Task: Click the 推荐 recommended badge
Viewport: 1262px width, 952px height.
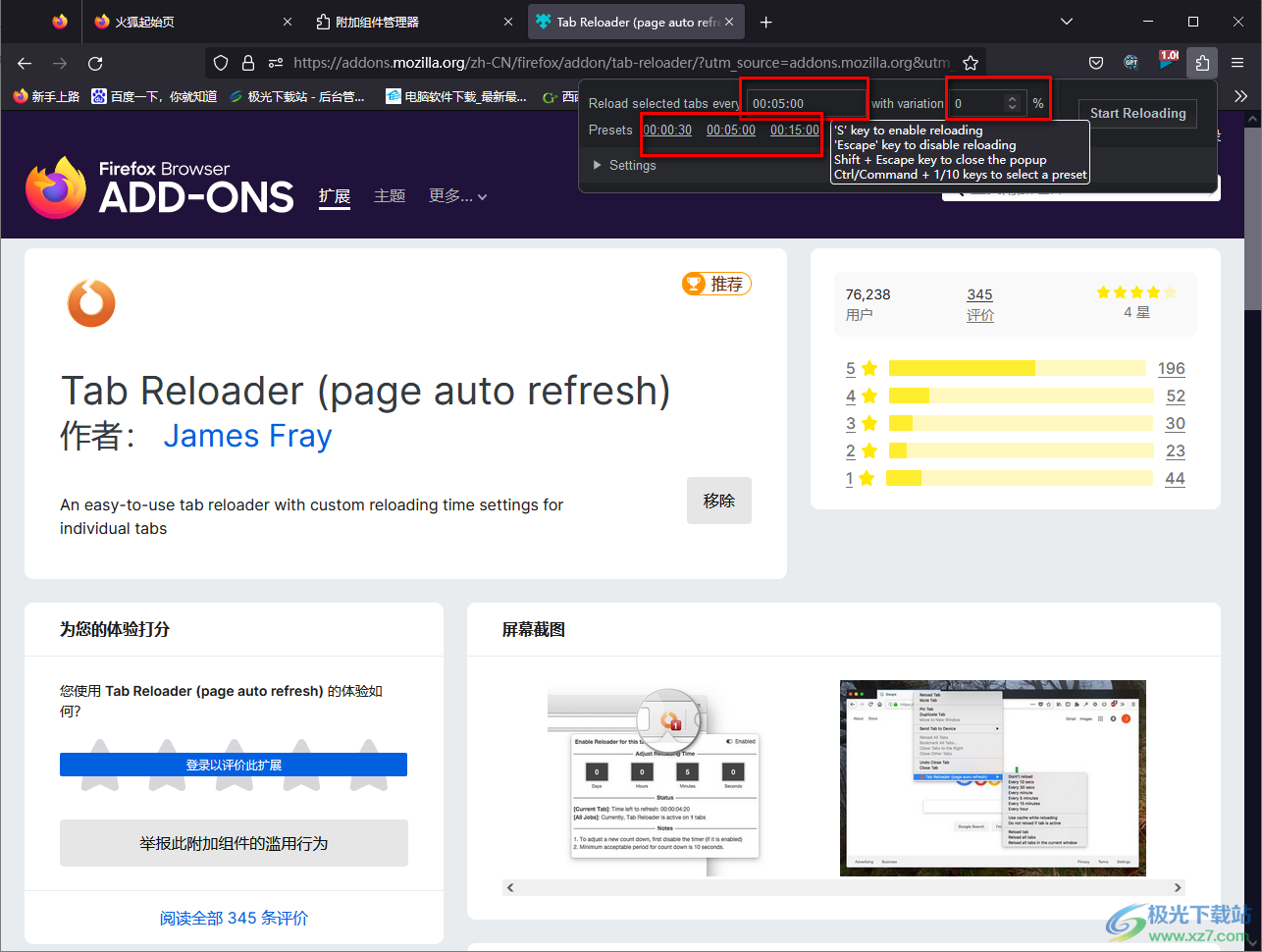Action: click(x=716, y=284)
